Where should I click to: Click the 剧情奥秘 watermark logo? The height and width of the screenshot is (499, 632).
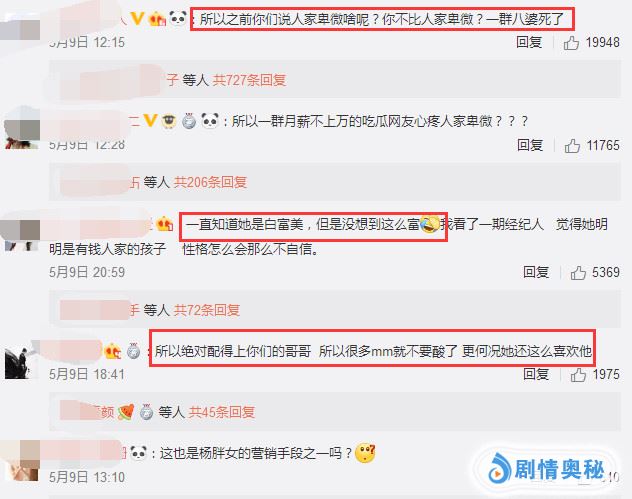pos(547,470)
